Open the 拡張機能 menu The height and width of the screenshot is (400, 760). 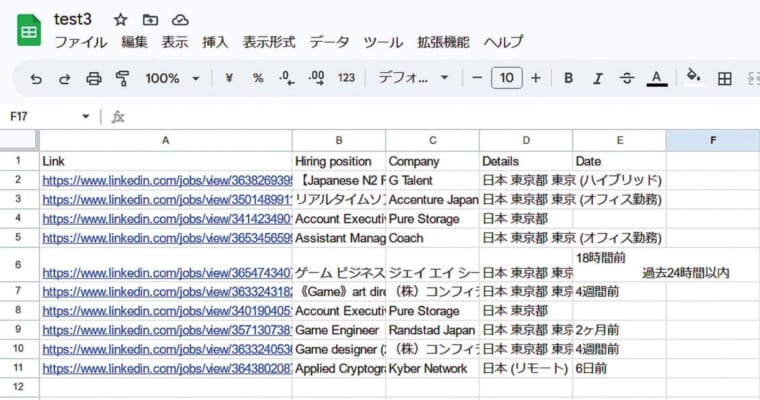click(x=443, y=42)
